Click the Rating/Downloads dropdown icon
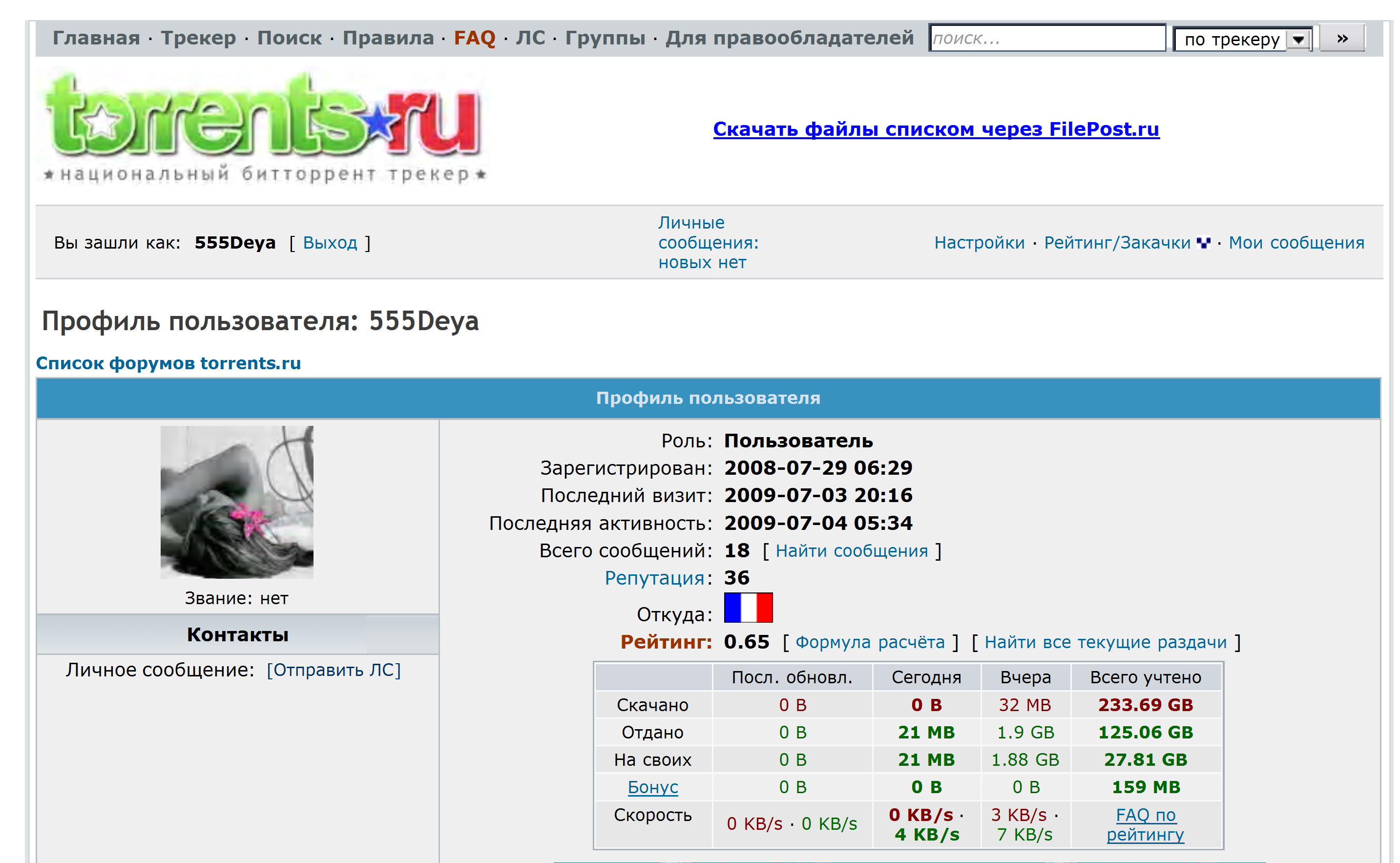 point(1203,244)
